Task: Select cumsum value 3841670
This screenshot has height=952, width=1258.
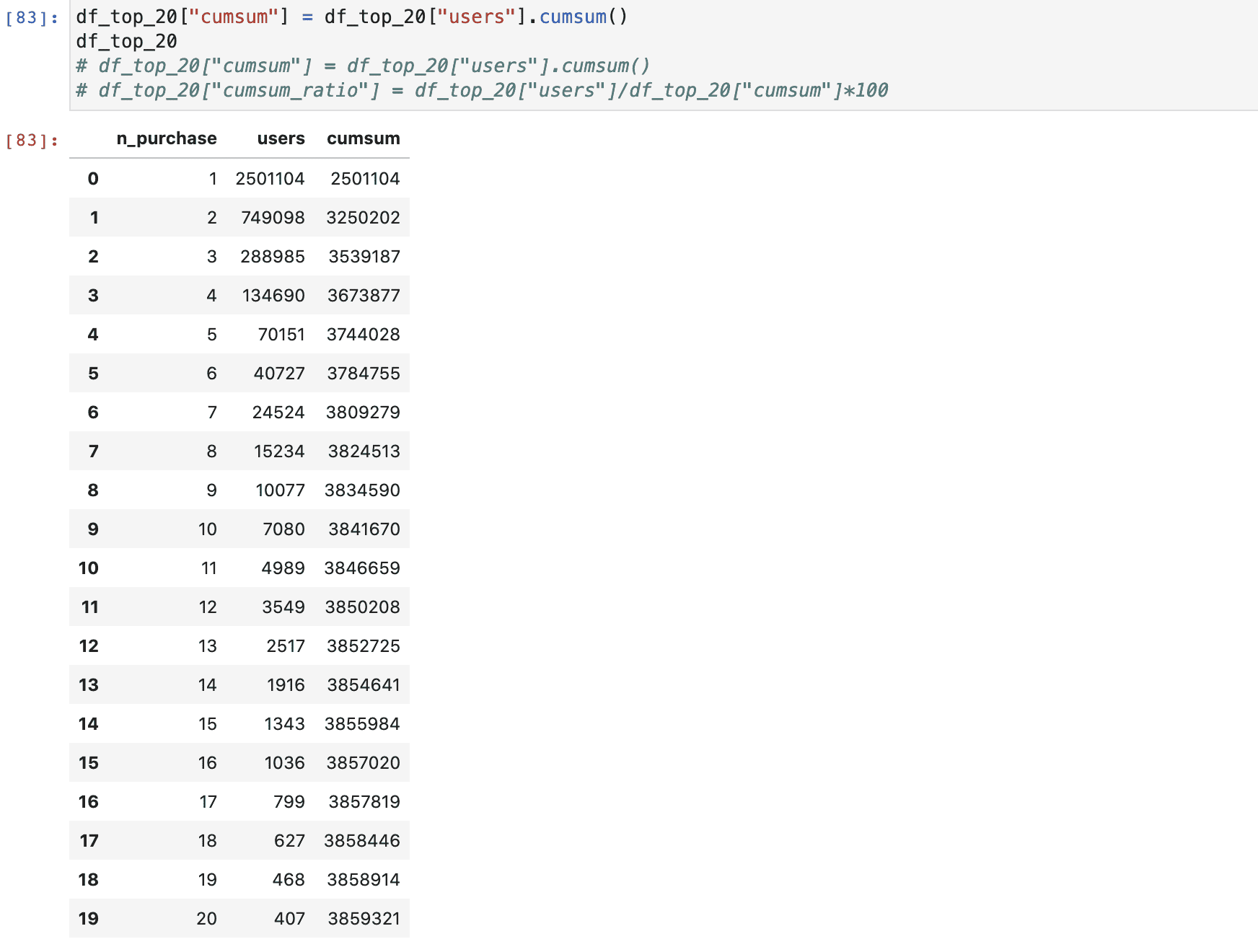Action: click(365, 529)
